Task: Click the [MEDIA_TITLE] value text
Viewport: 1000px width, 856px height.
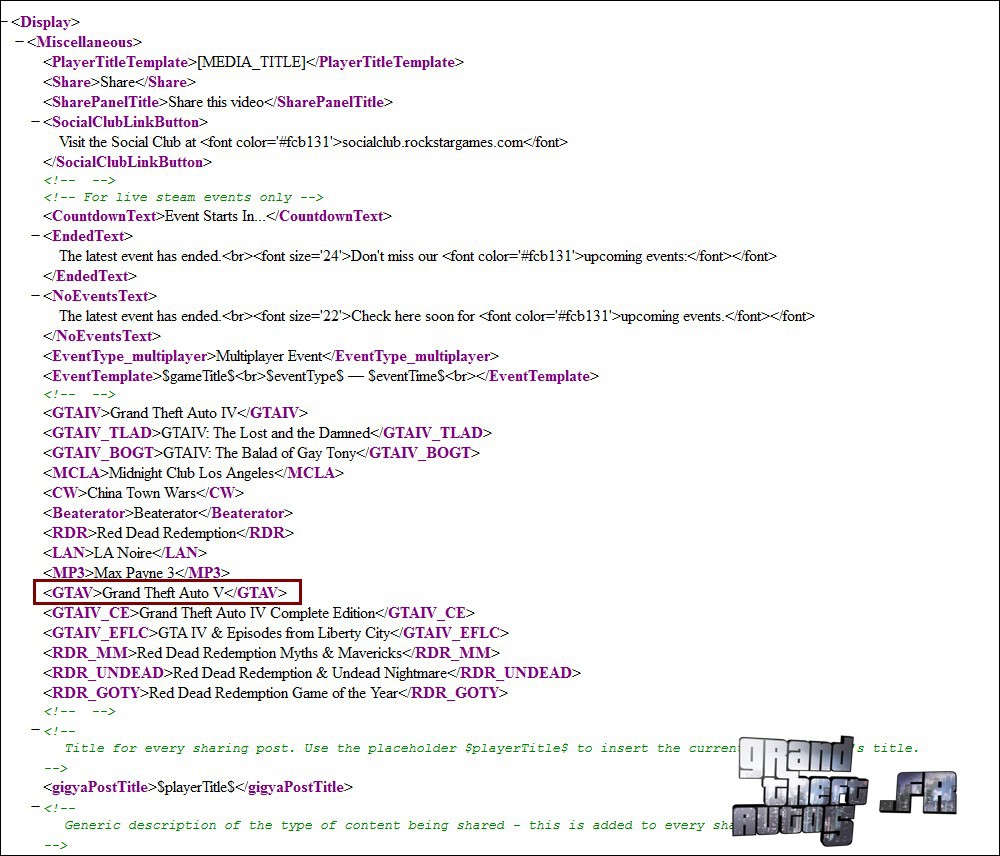Action: tap(251, 63)
